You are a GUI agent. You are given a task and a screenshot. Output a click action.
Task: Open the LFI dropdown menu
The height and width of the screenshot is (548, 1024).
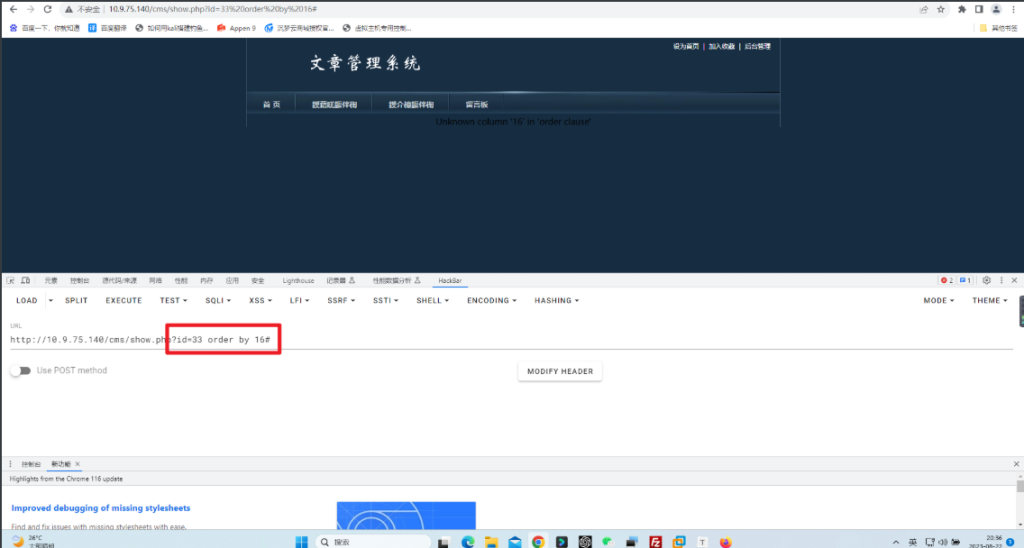[299, 300]
